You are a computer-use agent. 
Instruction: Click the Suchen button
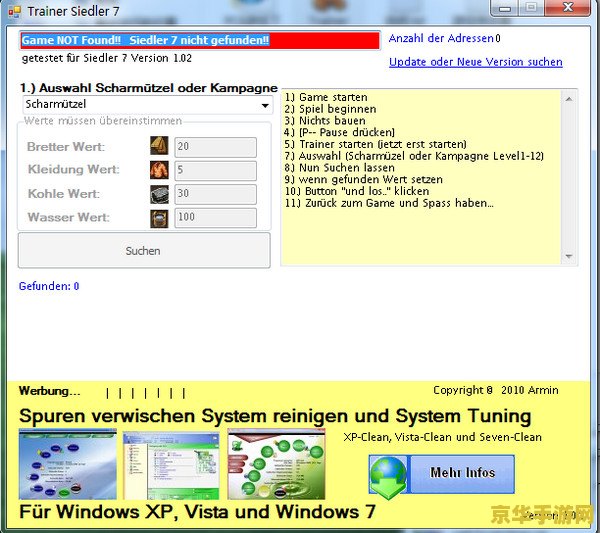(x=144, y=251)
